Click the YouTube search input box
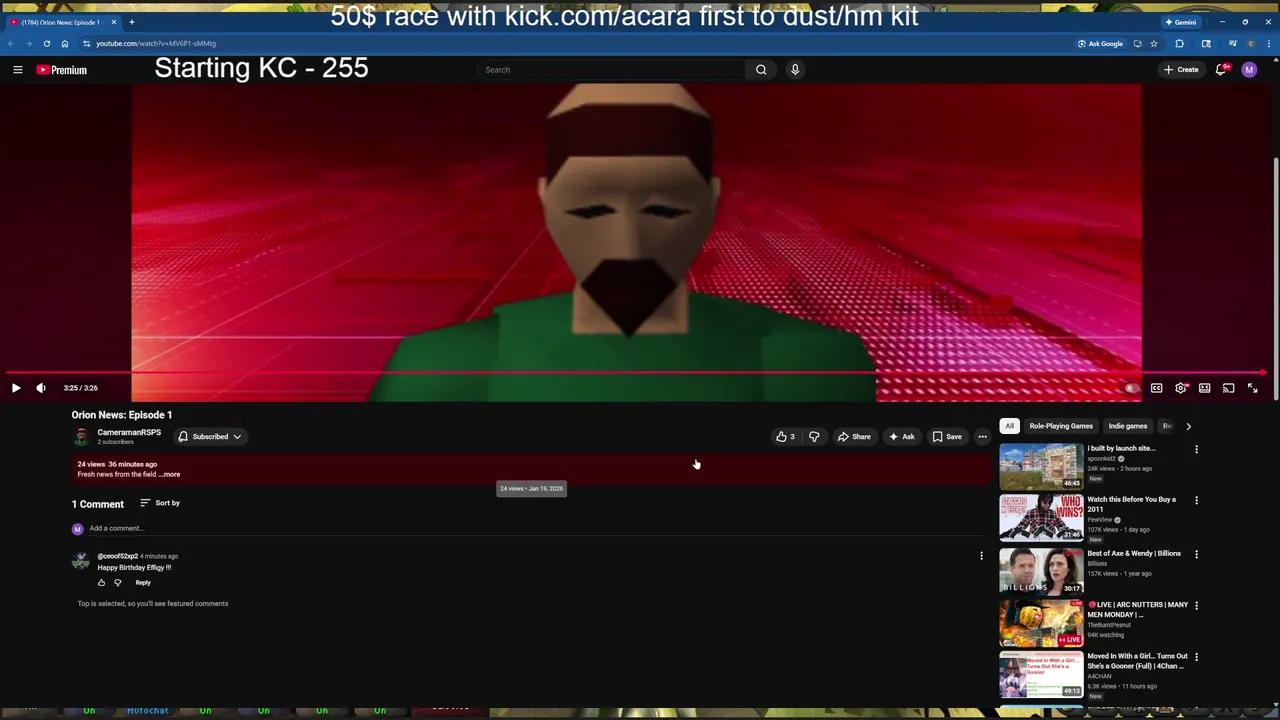1280x720 pixels. (x=611, y=70)
